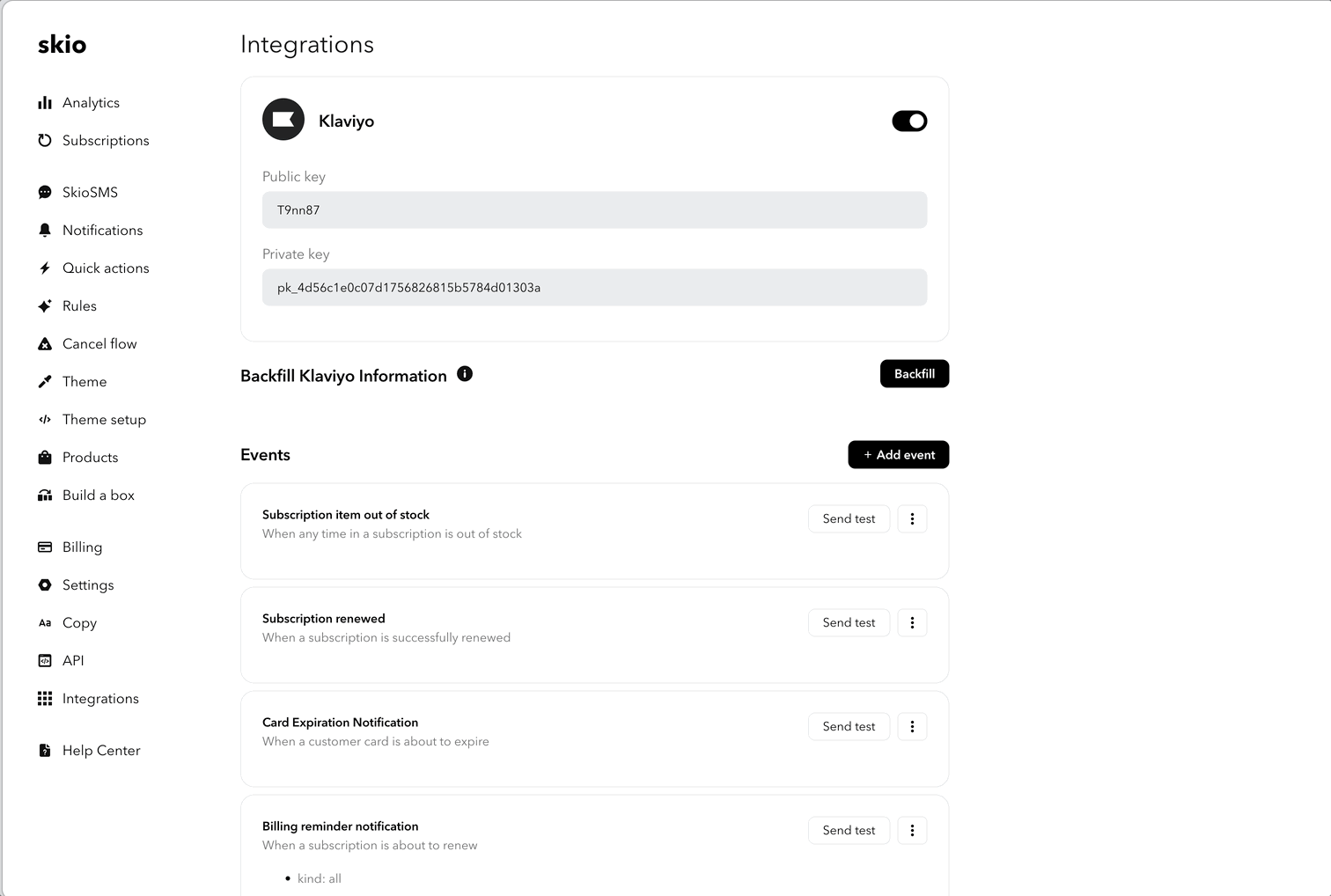Image resolution: width=1331 pixels, height=896 pixels.
Task: Disable the Klaviyo integration toggle
Action: coord(909,121)
